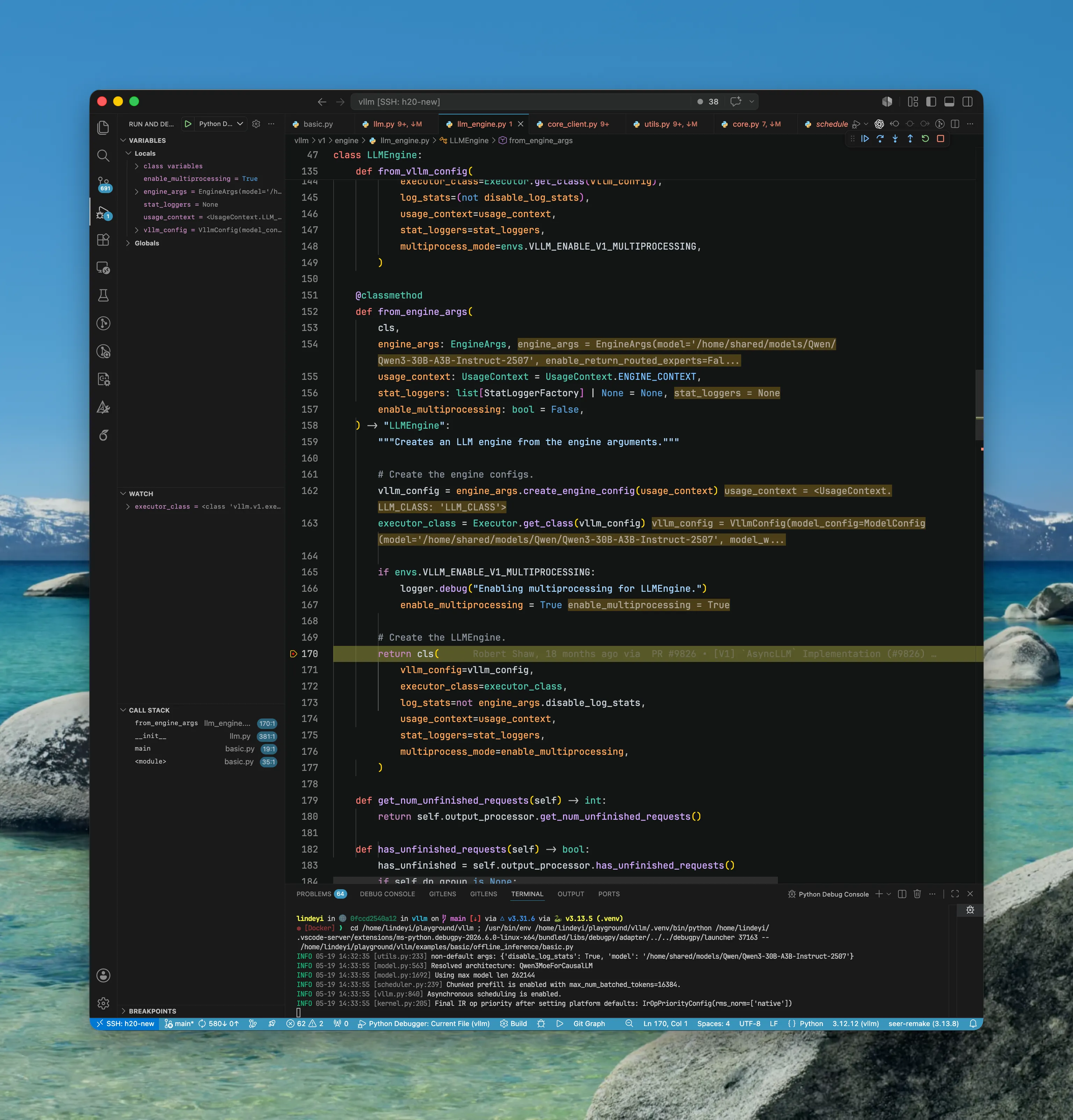
Task: Open the Python D... debug configuration dropdown
Action: (x=221, y=124)
